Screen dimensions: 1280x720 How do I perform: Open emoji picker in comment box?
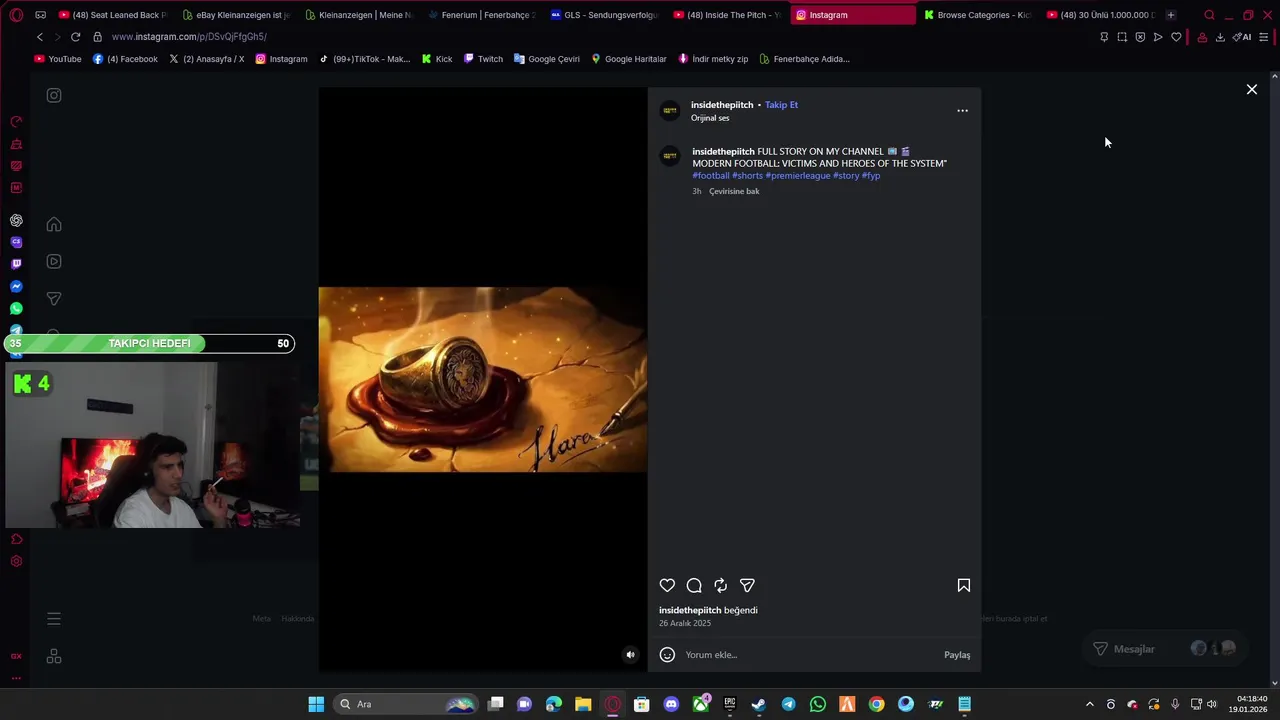667,655
